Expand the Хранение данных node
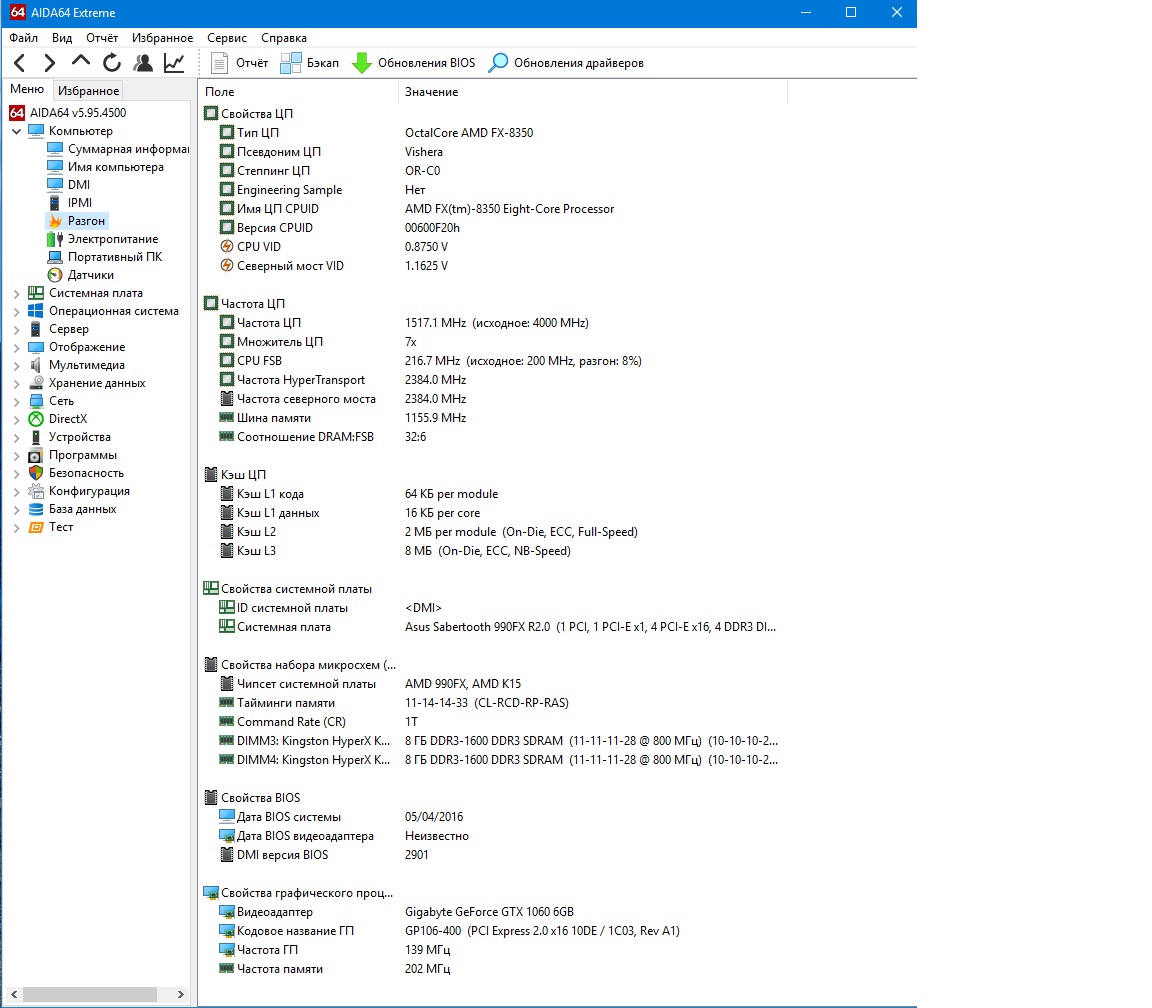 [16, 384]
